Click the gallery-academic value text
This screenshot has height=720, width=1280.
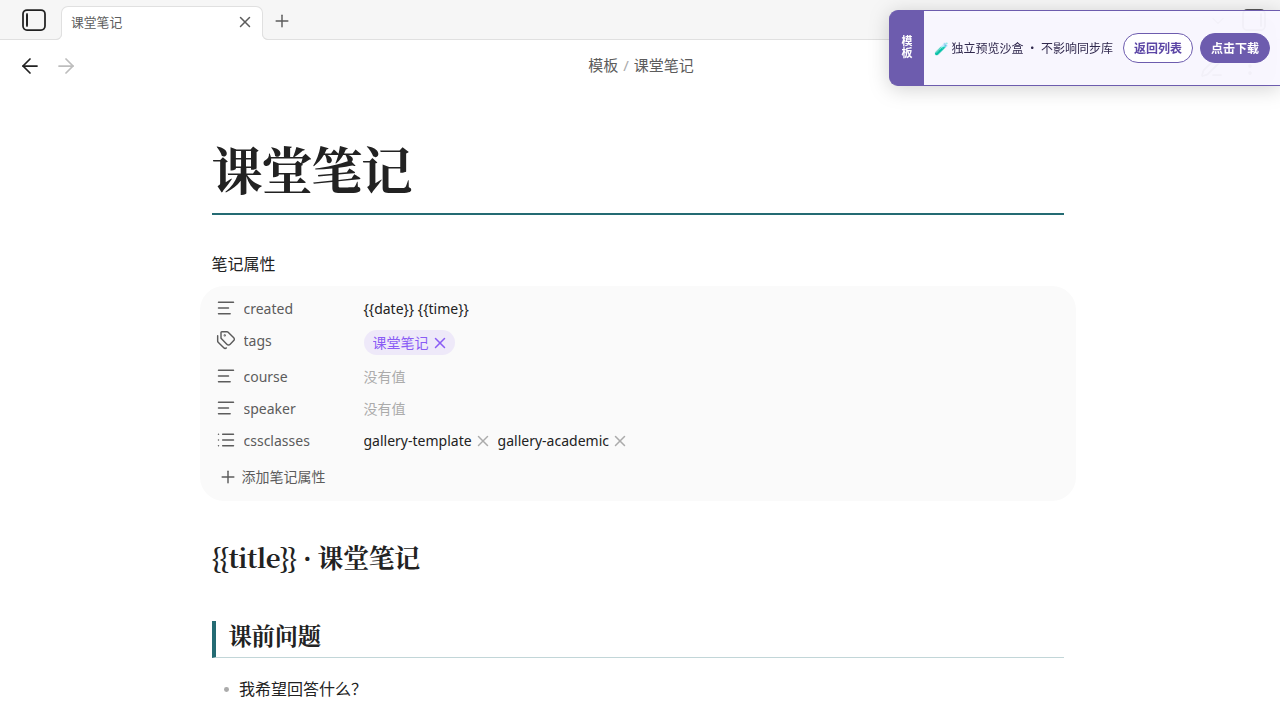click(x=553, y=441)
